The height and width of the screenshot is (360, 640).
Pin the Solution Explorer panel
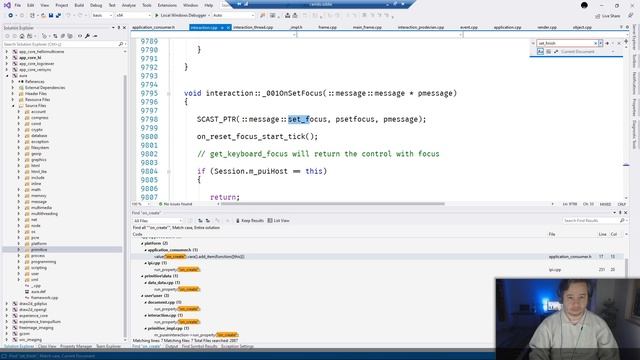(119, 28)
